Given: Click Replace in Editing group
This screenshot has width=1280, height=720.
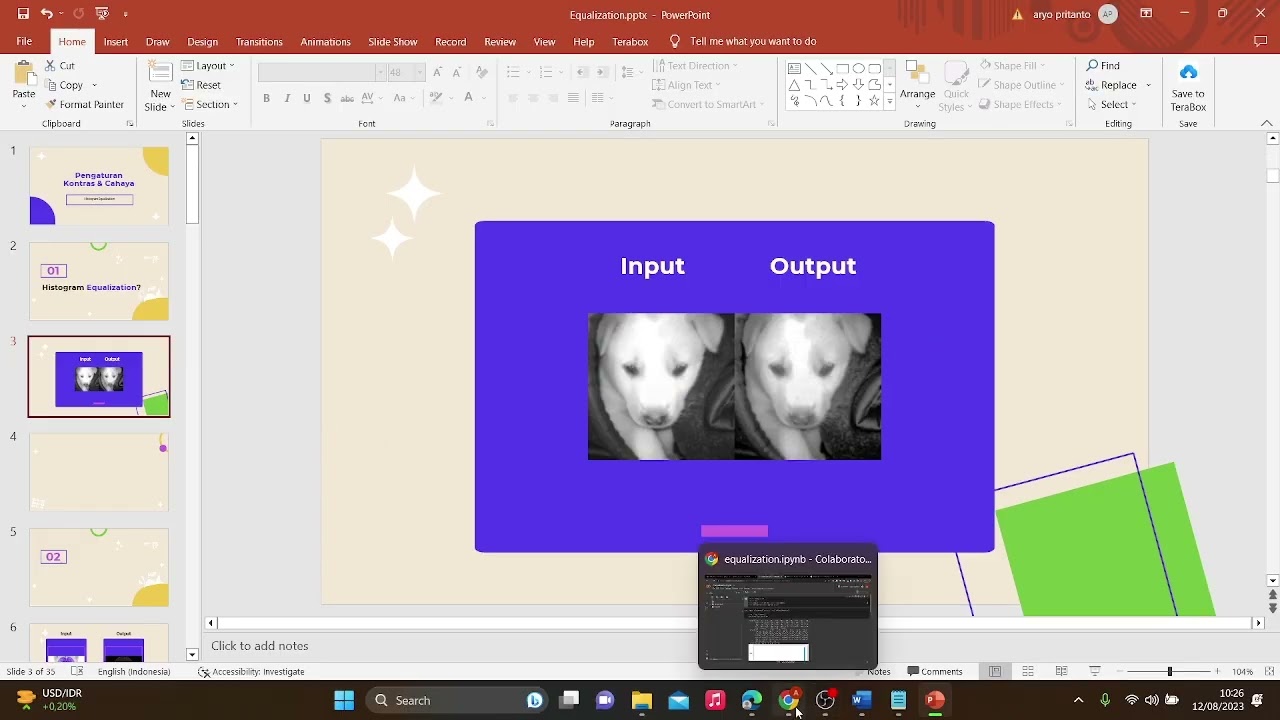Looking at the screenshot, I should [1118, 85].
